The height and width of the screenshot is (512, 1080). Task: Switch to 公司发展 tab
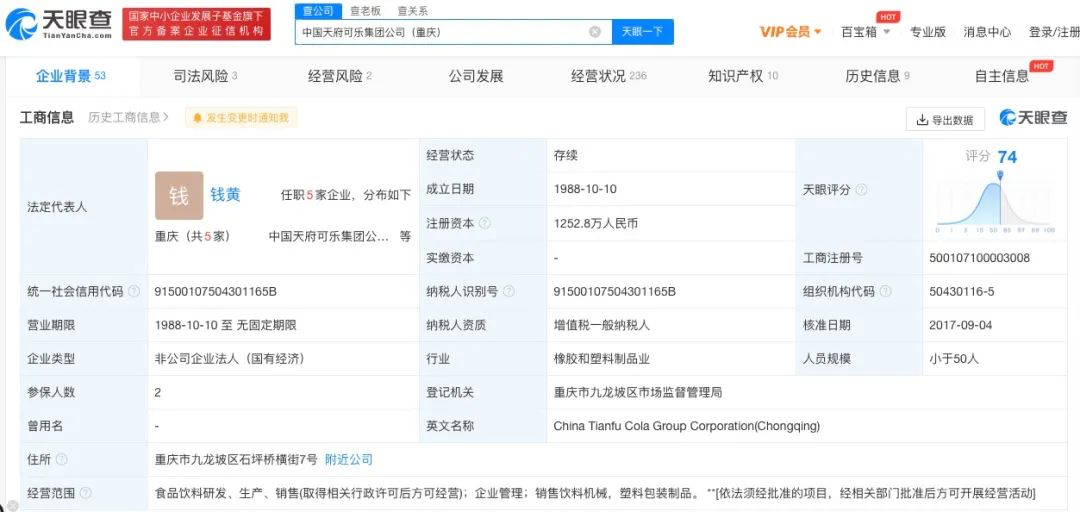[x=476, y=76]
